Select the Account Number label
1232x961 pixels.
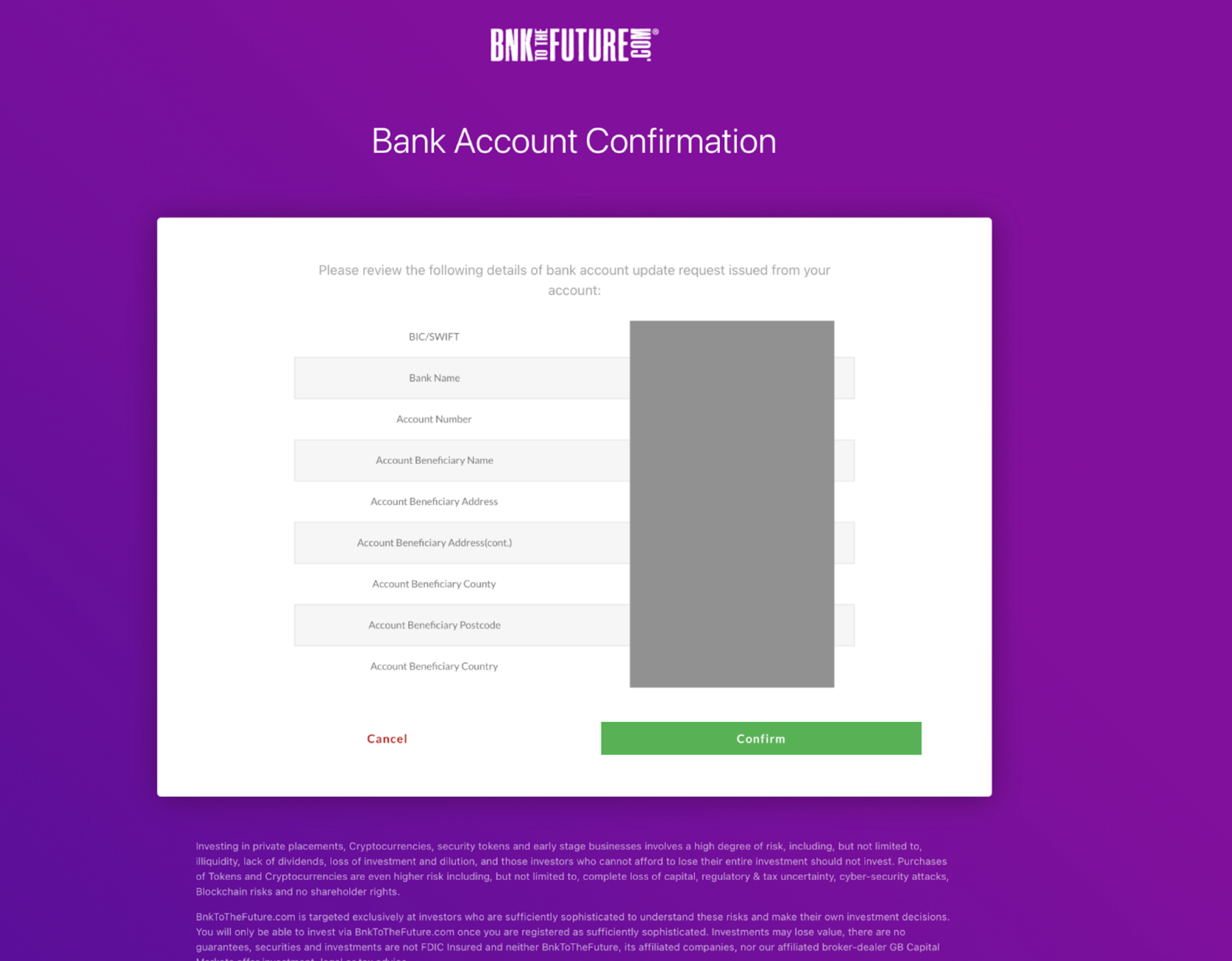coord(434,419)
